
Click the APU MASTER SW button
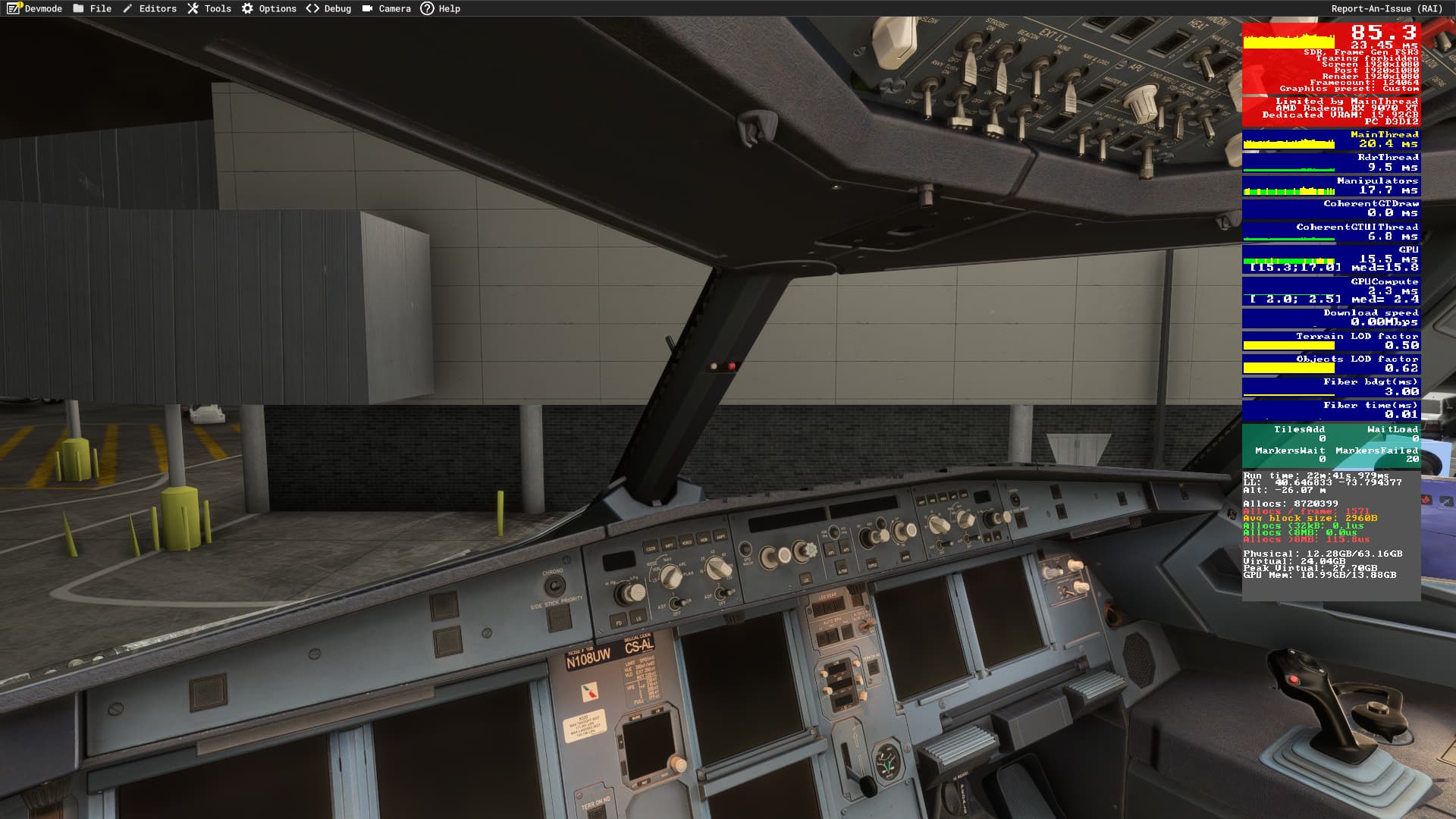tap(1096, 94)
